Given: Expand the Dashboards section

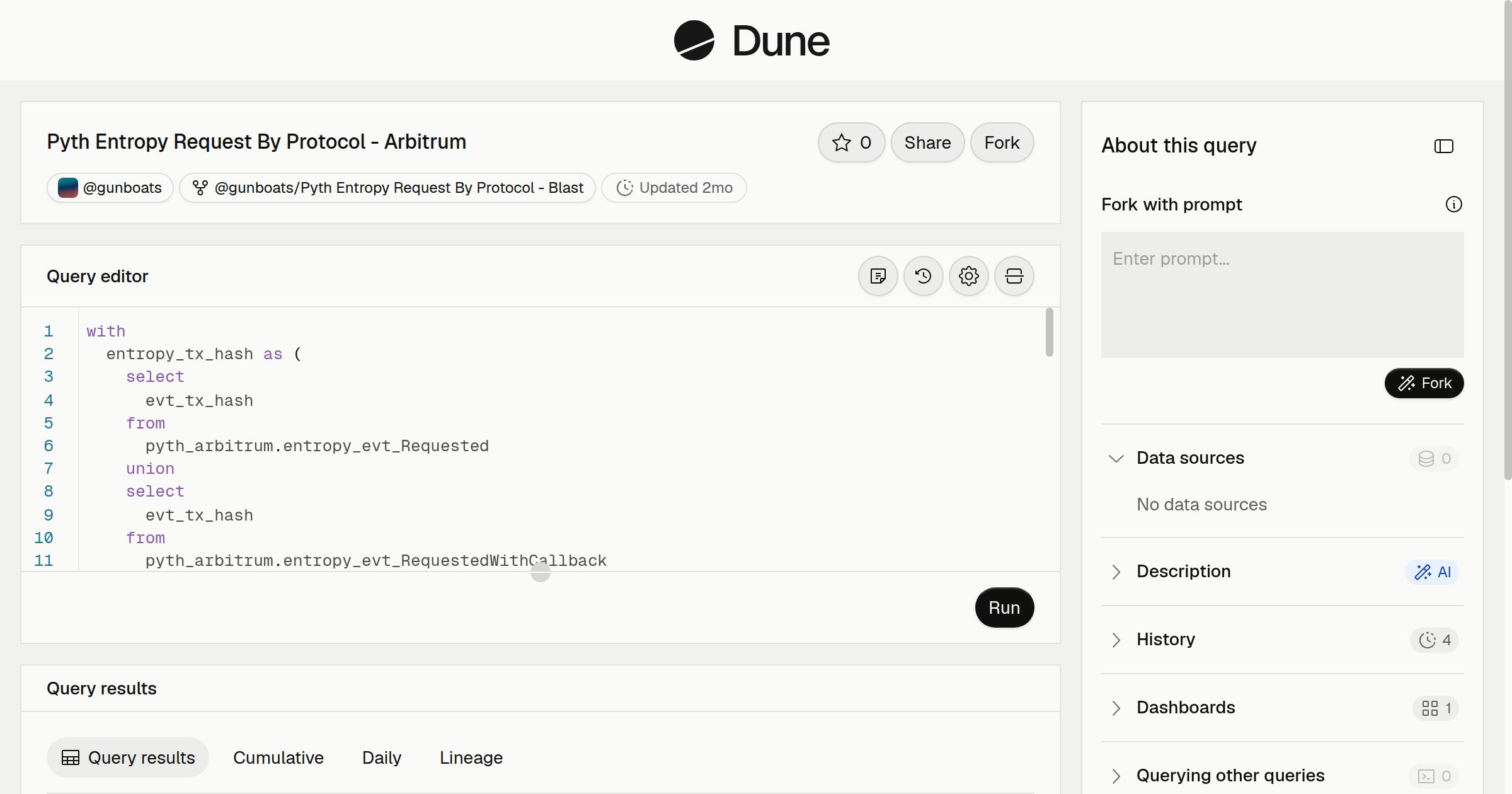Looking at the screenshot, I should coord(1116,708).
